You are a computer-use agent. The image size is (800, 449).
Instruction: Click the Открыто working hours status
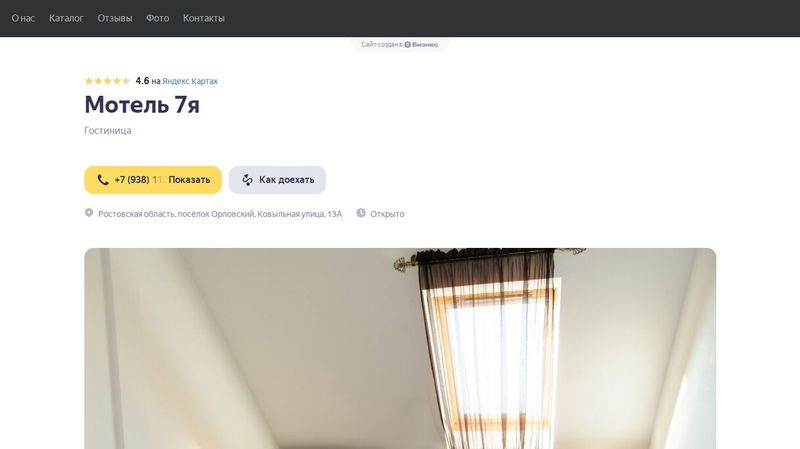click(387, 214)
